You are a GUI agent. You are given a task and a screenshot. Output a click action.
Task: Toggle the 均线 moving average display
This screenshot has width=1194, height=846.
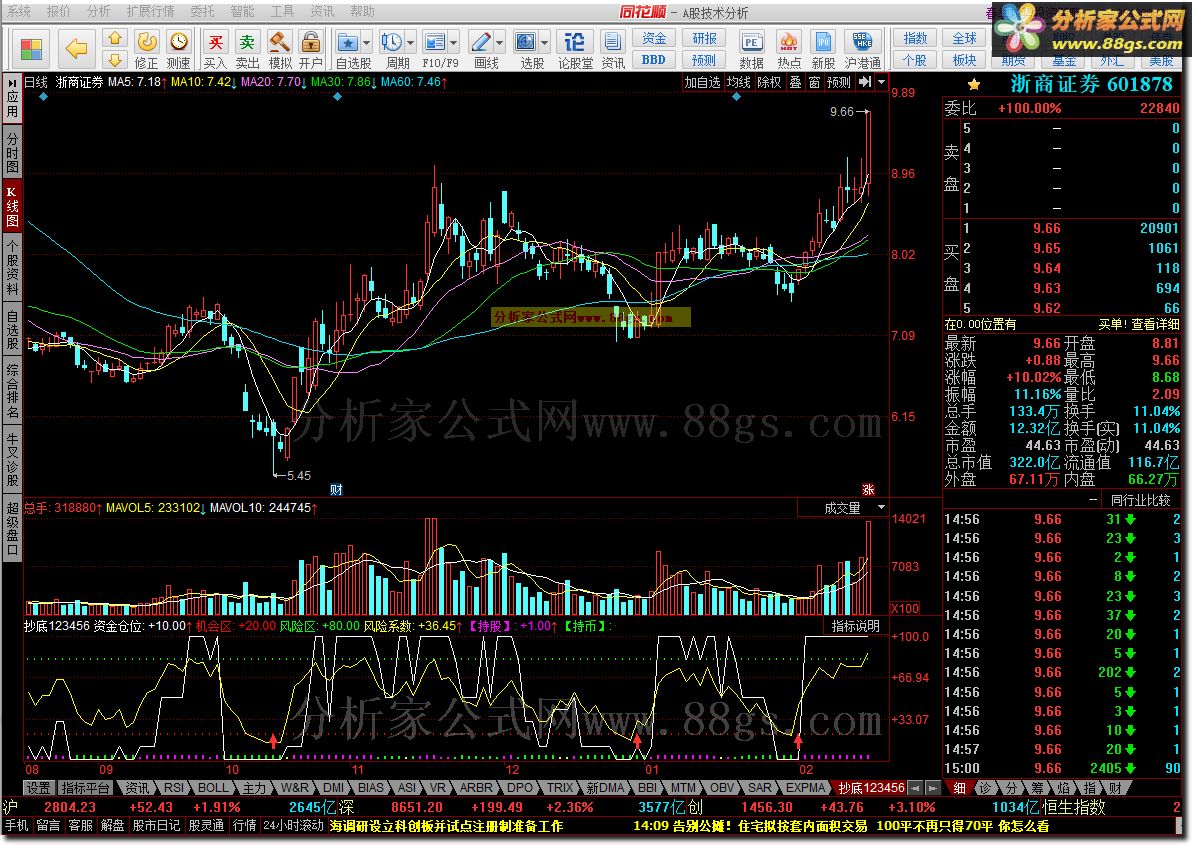[738, 81]
